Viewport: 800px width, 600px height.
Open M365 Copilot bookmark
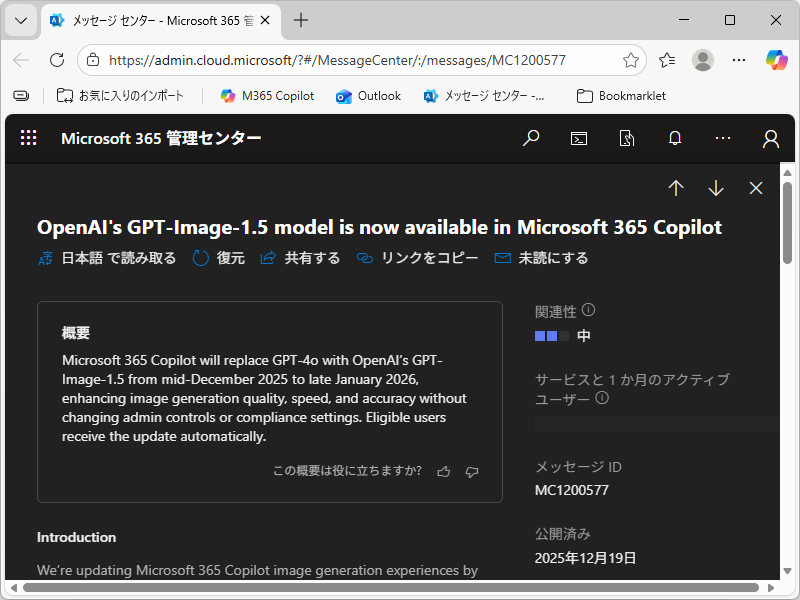[x=267, y=95]
